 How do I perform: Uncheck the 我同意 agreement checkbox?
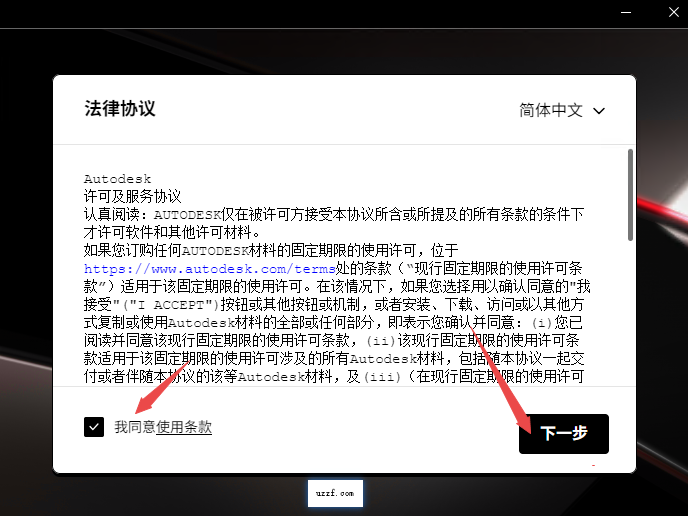coord(94,427)
